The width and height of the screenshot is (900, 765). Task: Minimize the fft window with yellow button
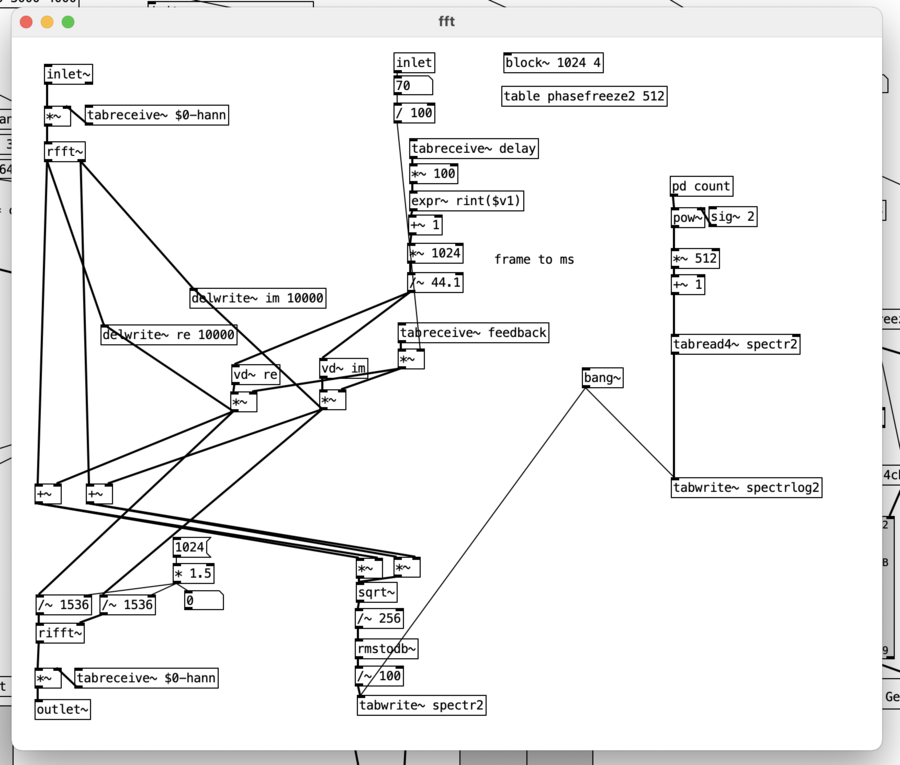(47, 22)
